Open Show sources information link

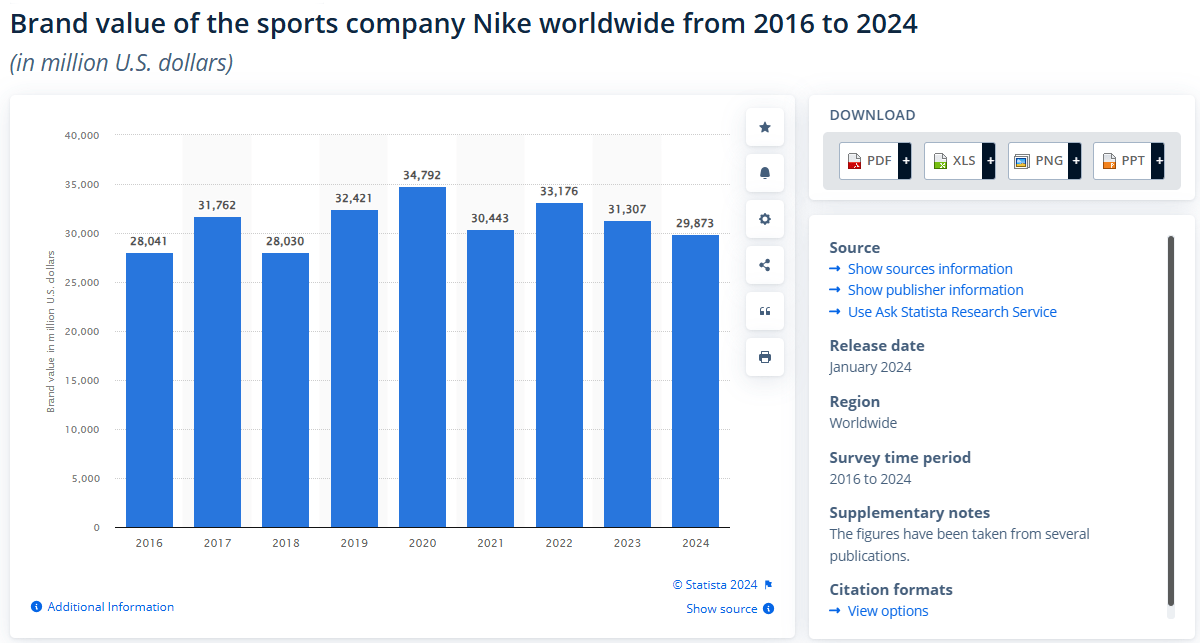pyautogui.click(x=930, y=269)
